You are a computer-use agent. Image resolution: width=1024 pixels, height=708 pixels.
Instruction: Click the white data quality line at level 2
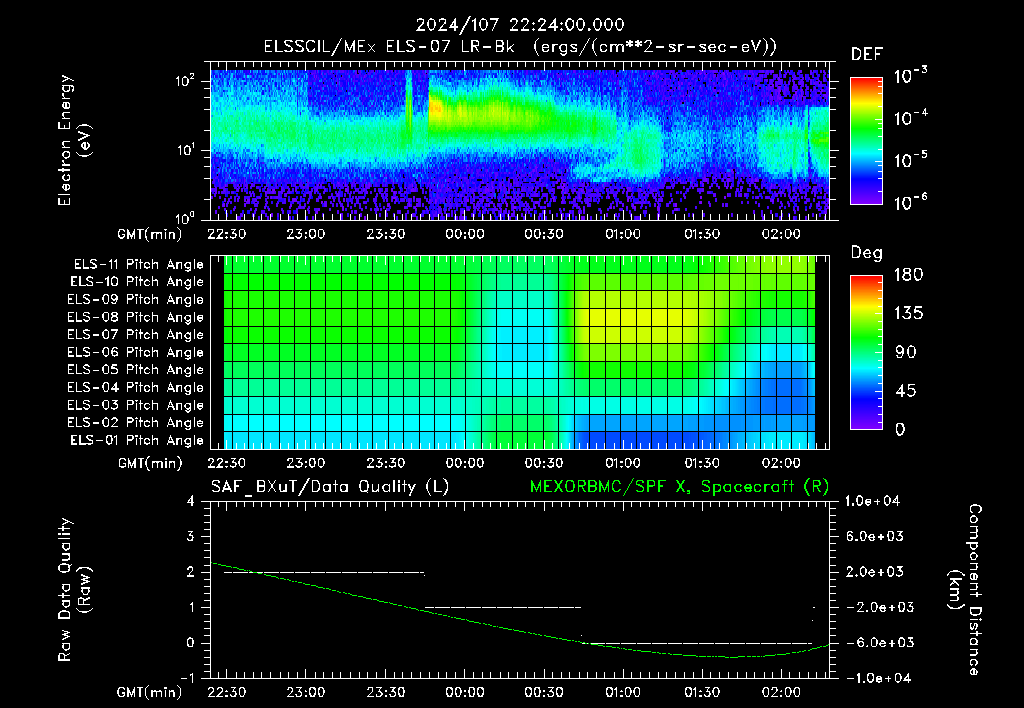pos(324,573)
